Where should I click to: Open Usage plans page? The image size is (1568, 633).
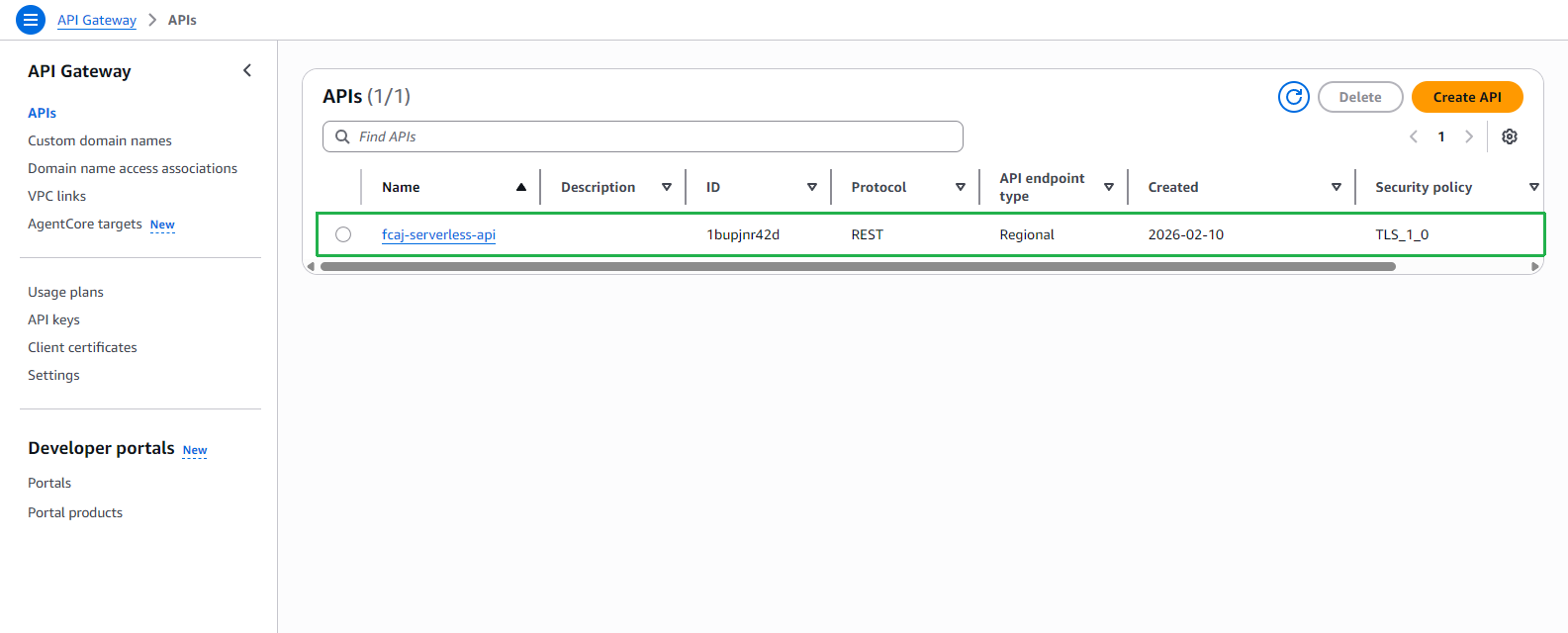pyautogui.click(x=65, y=292)
